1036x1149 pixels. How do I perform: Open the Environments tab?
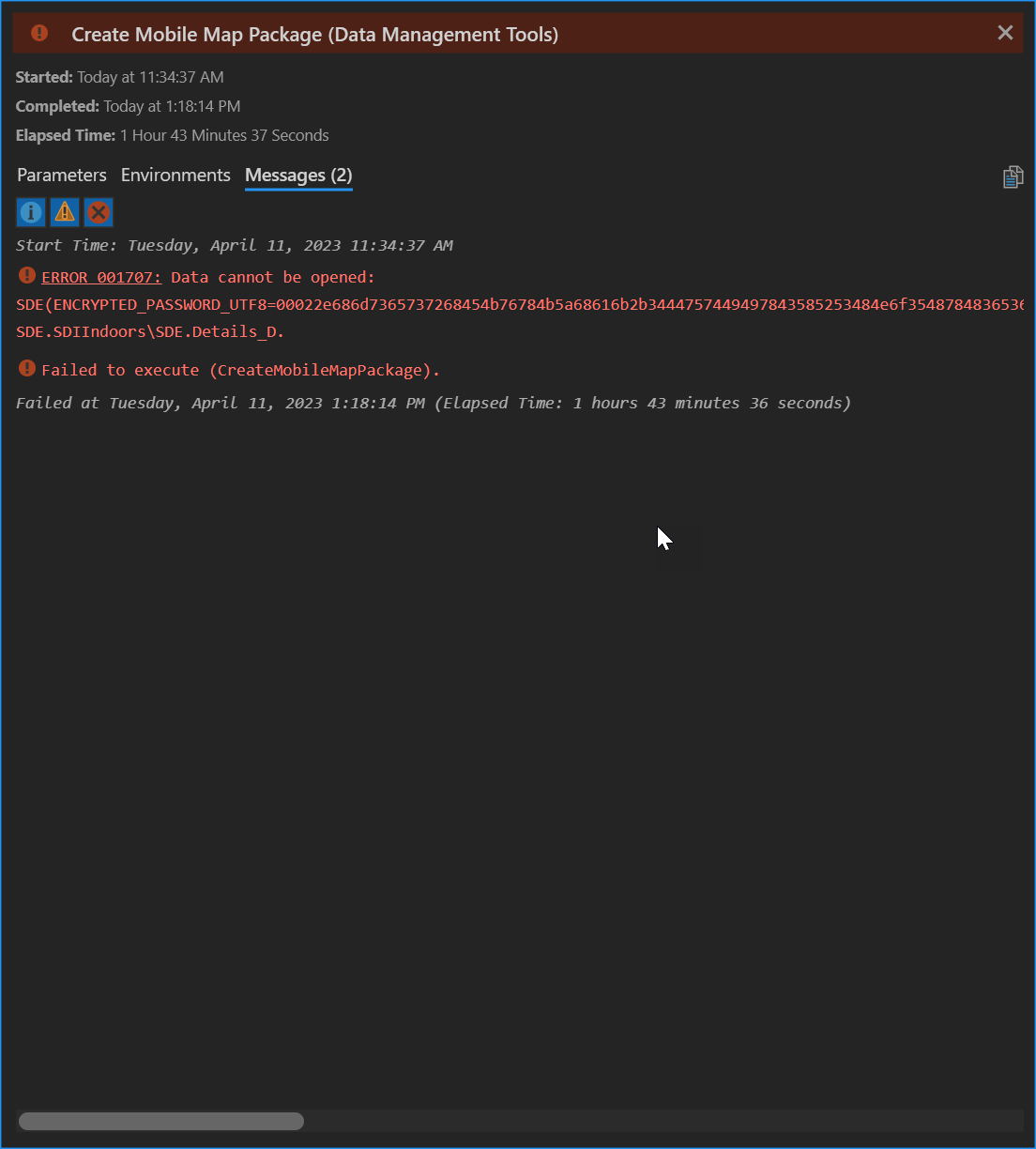pyautogui.click(x=175, y=176)
